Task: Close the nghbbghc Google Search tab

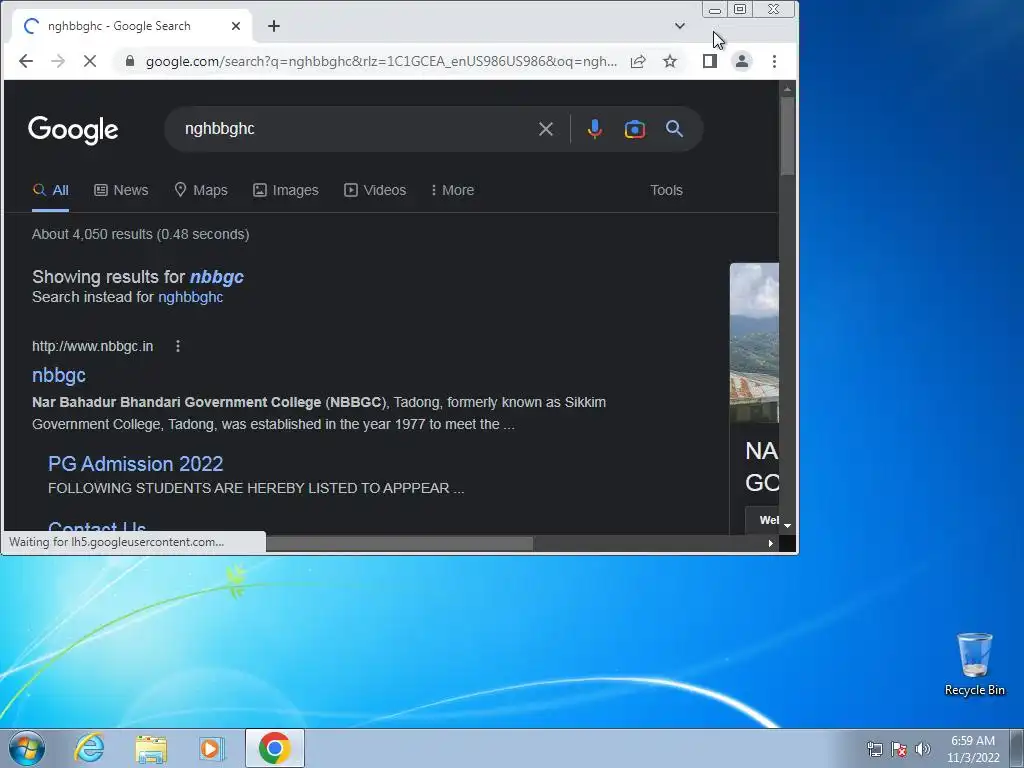Action: click(236, 26)
